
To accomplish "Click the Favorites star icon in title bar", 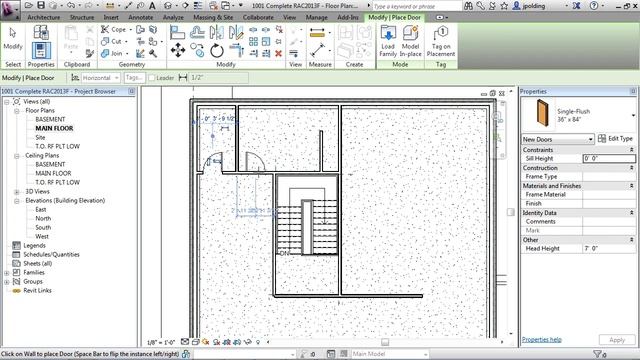I will click(504, 6).
